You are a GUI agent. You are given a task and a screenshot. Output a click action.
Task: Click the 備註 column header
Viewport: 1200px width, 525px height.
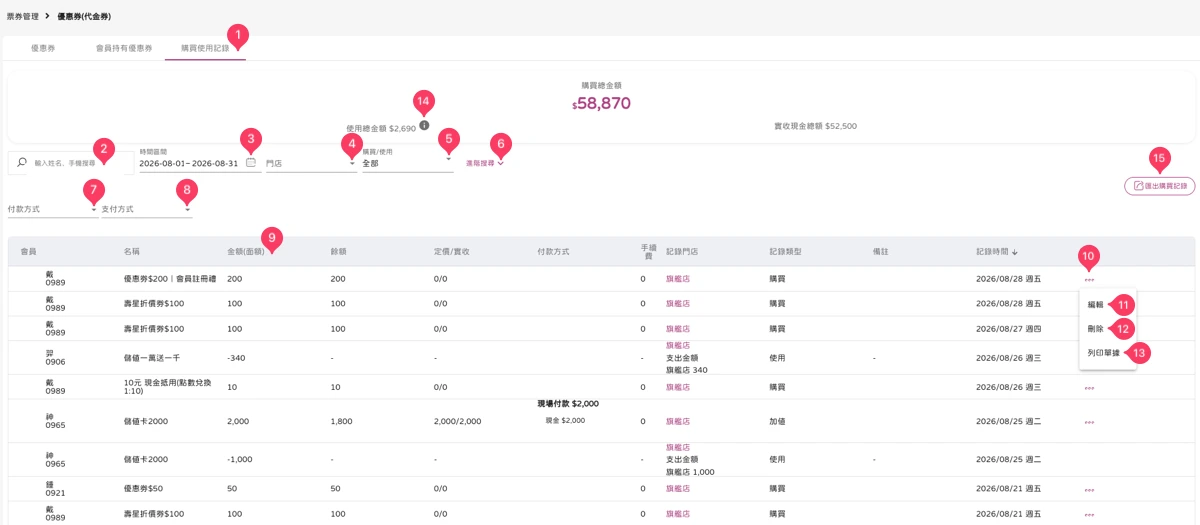pos(881,252)
